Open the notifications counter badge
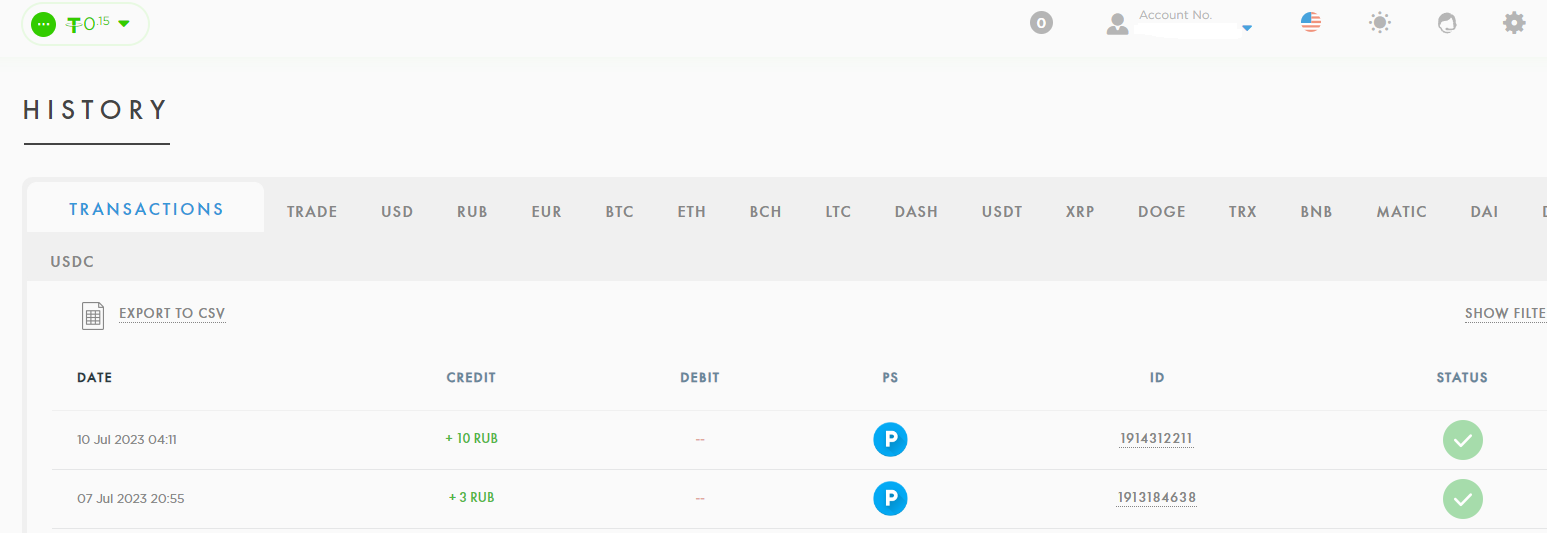 (x=1041, y=22)
